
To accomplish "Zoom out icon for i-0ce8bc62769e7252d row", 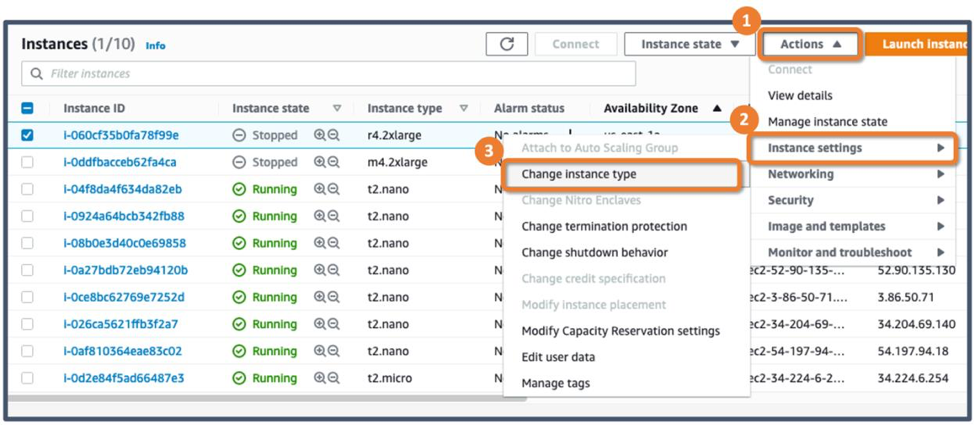I will coord(334,297).
